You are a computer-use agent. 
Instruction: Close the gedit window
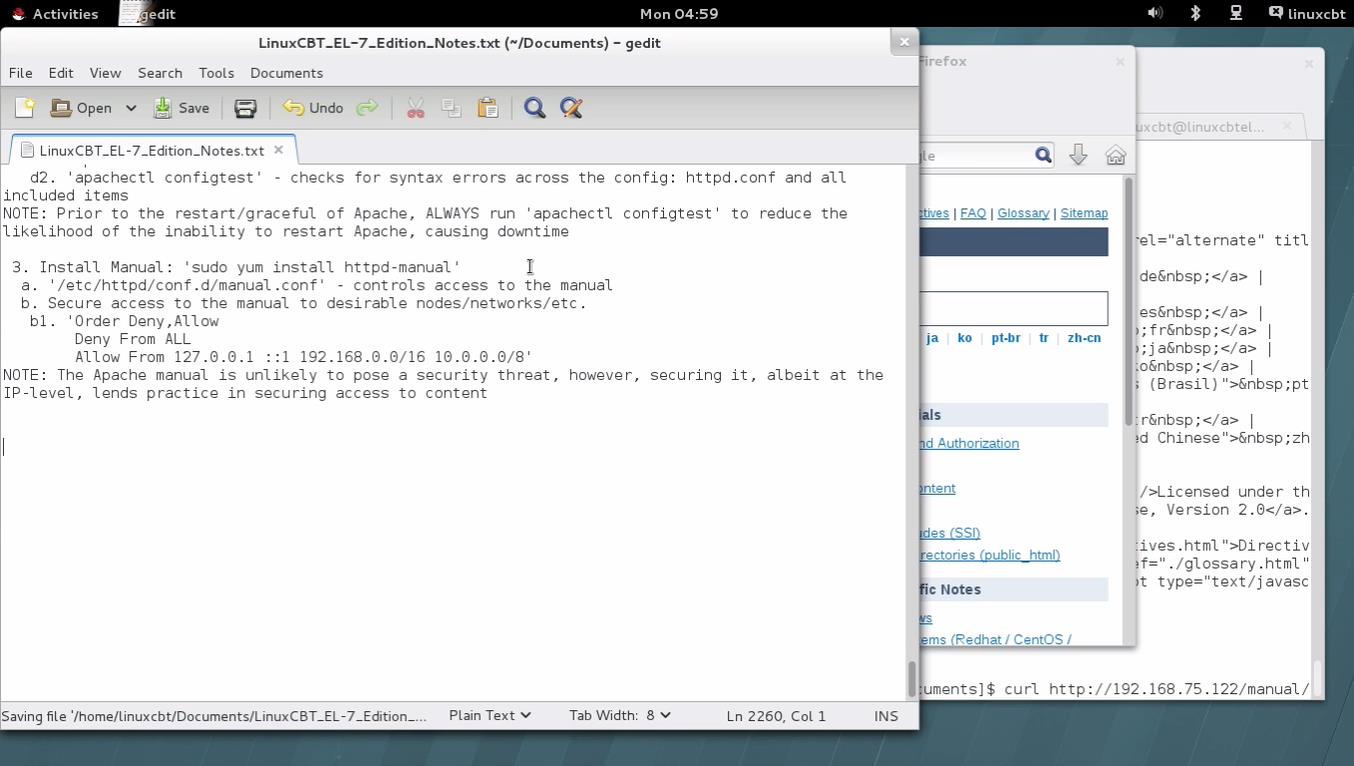tap(904, 41)
